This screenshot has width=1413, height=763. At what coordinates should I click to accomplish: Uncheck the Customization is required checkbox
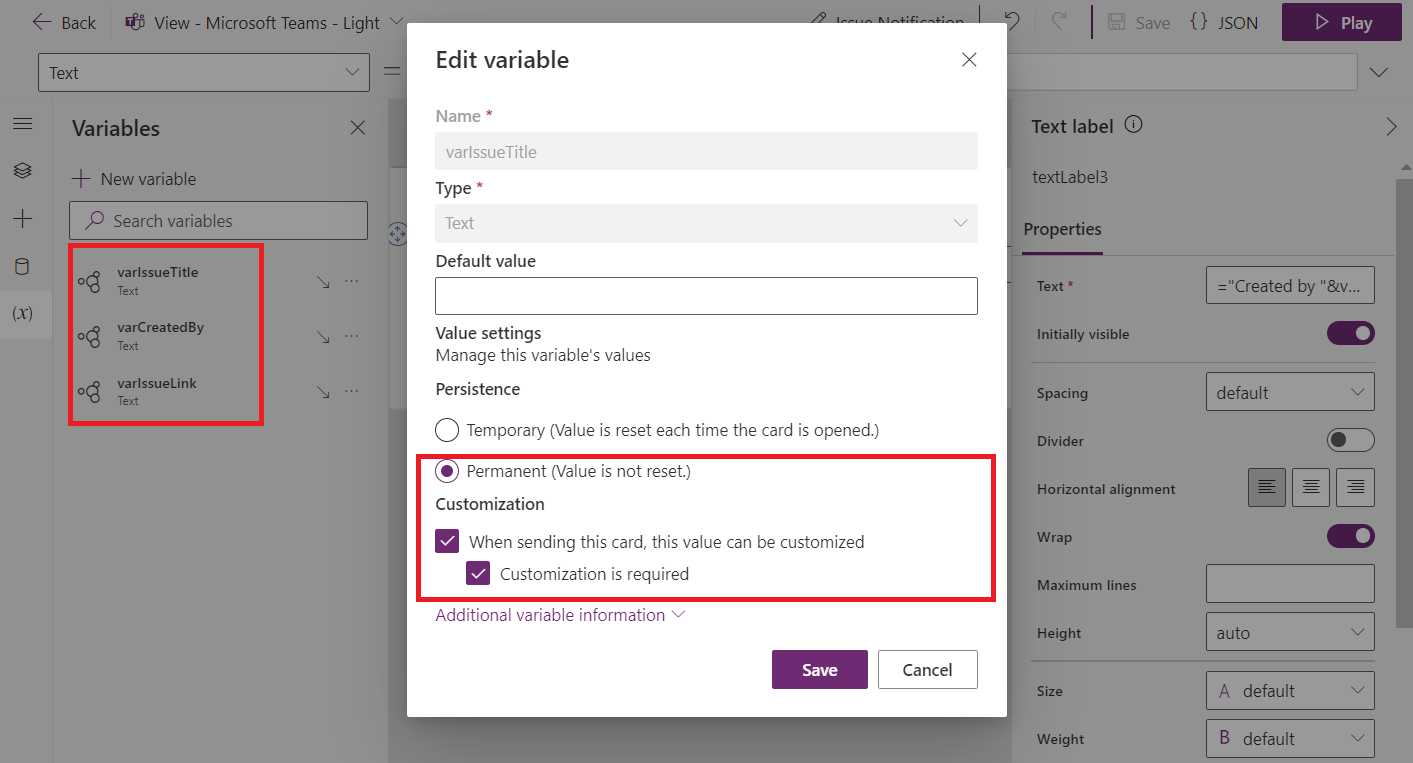click(x=478, y=573)
